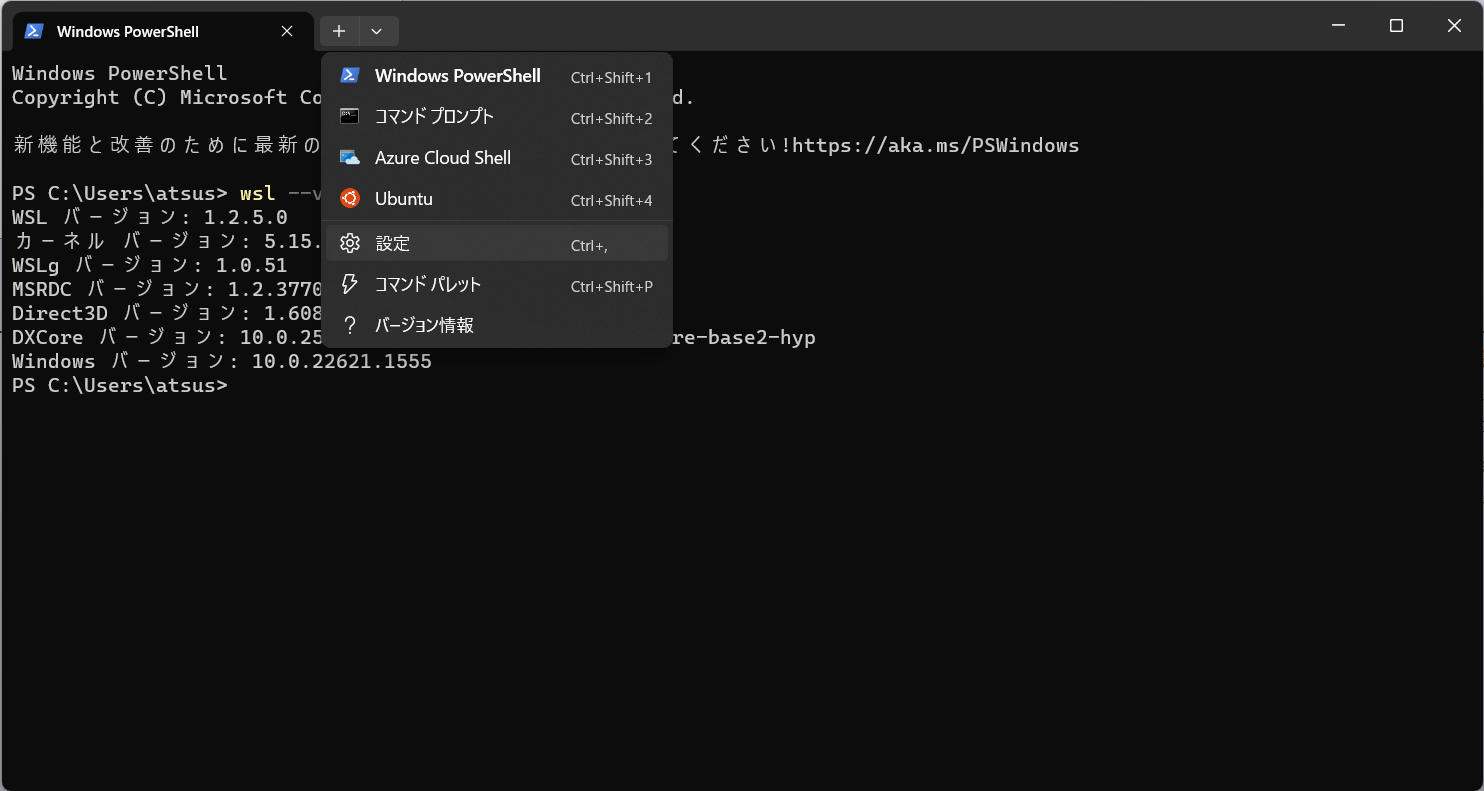Screen dimensions: 1484x791
Task: Choose the Ubuntu profile label in the menu
Action: click(404, 199)
